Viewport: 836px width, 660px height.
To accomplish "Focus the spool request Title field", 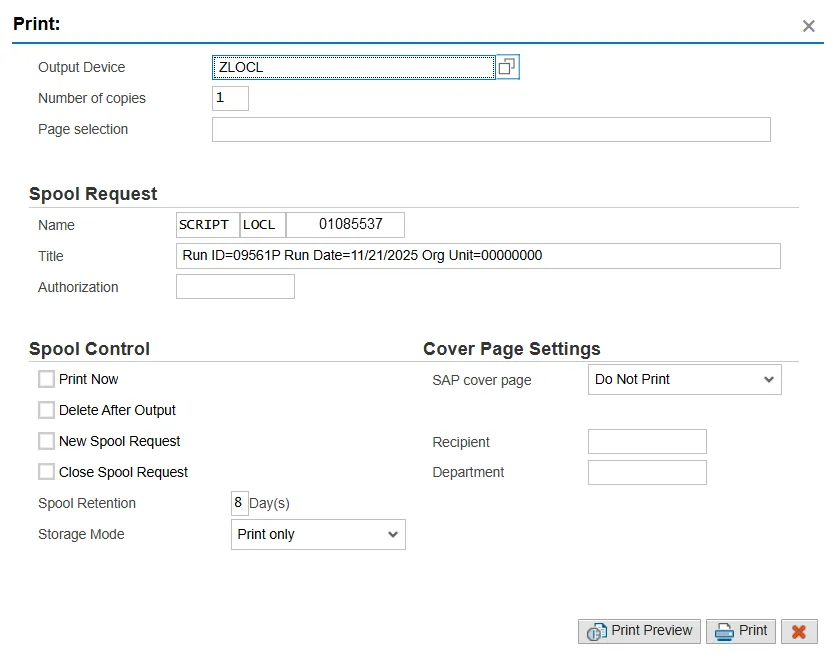I will pos(478,256).
